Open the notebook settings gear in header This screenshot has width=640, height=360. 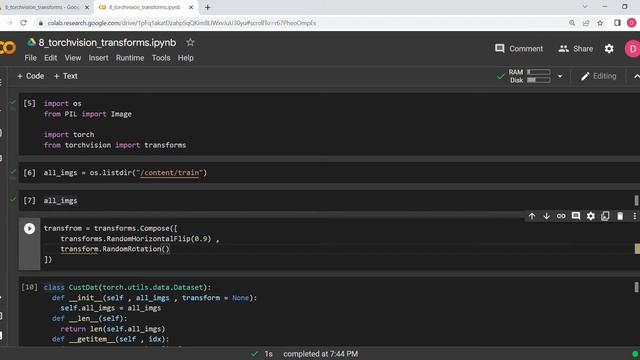click(x=609, y=49)
